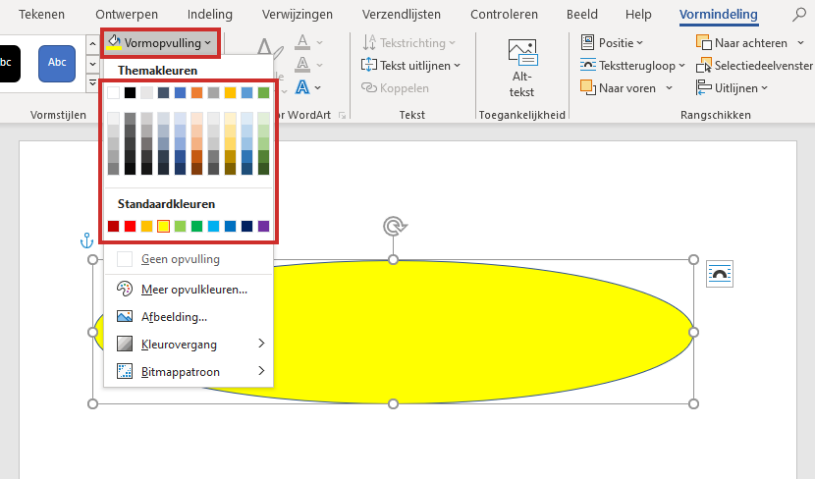Open the Tekst uitlijnen dropdown

tap(411, 65)
